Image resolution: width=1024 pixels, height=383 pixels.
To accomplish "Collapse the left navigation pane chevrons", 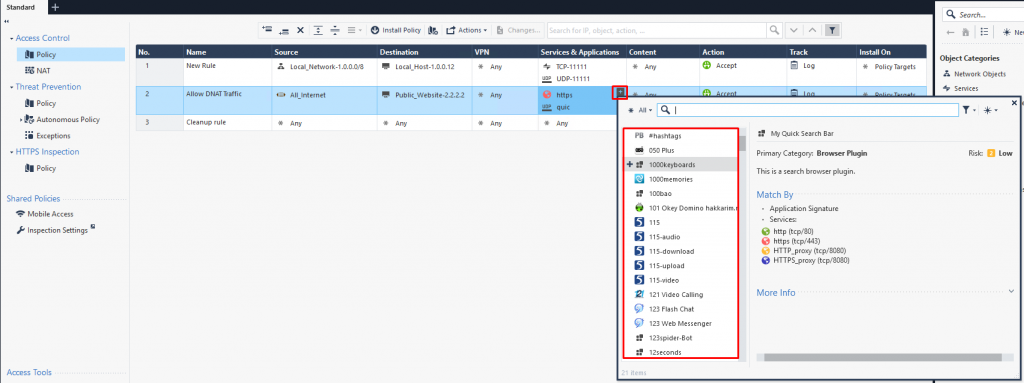I will 6,22.
